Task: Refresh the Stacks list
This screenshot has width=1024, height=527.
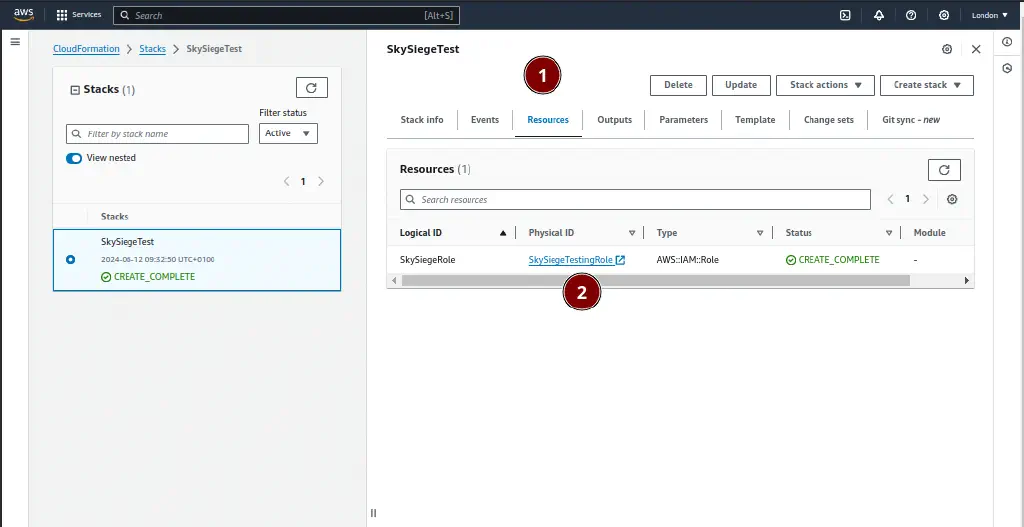Action: click(x=312, y=88)
